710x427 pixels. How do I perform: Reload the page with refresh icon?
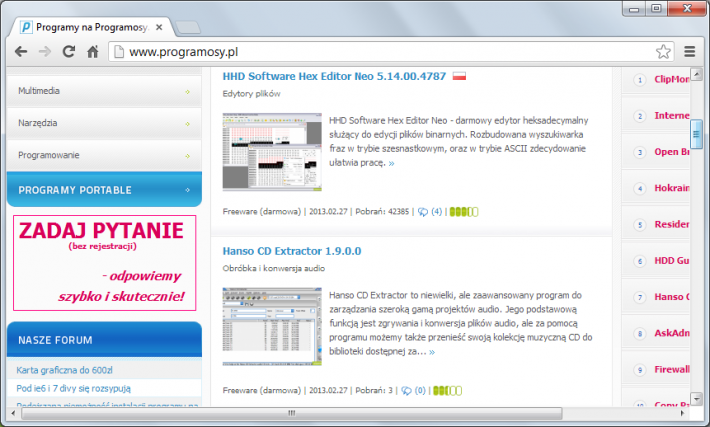click(69, 52)
